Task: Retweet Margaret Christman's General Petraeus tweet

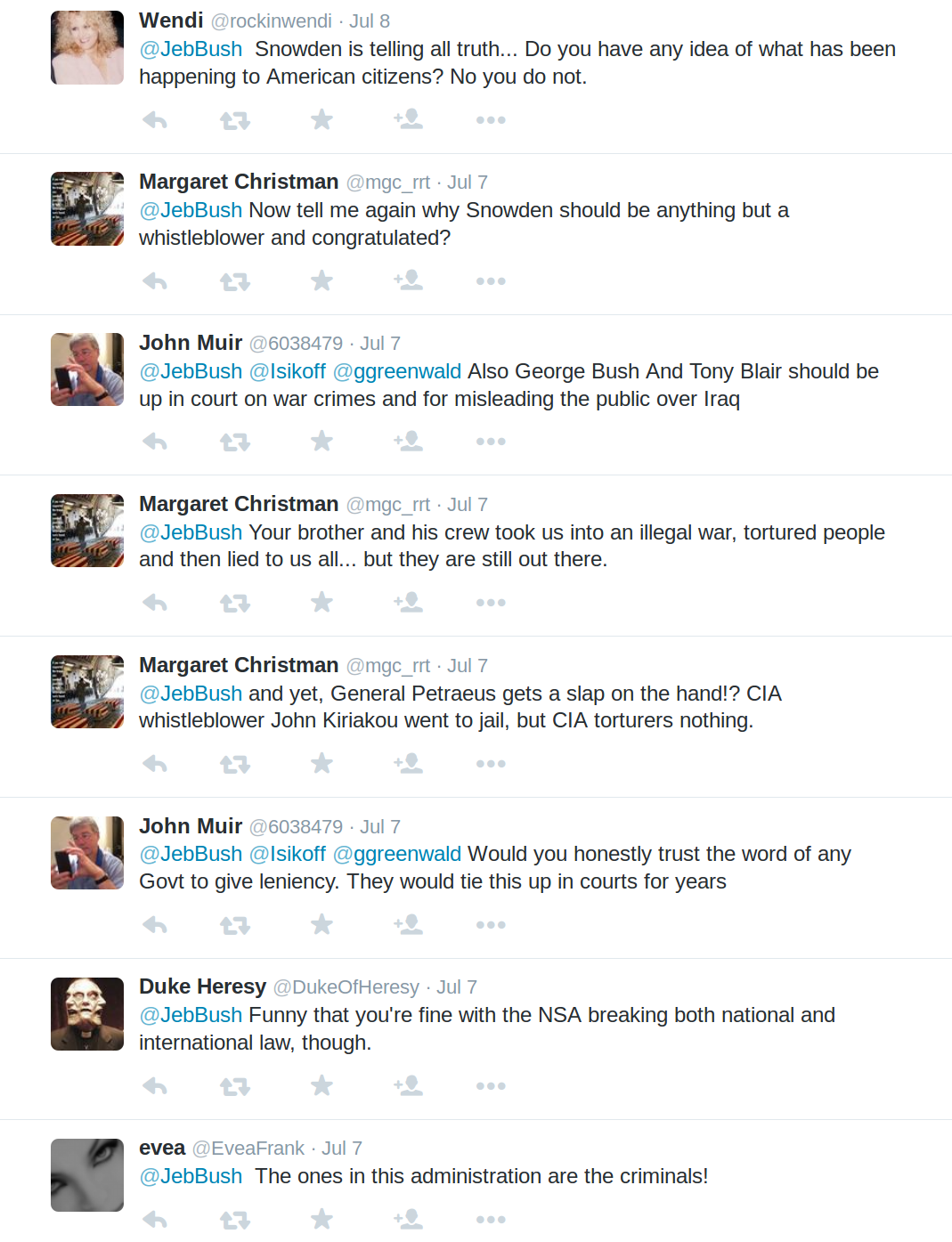Action: point(235,764)
